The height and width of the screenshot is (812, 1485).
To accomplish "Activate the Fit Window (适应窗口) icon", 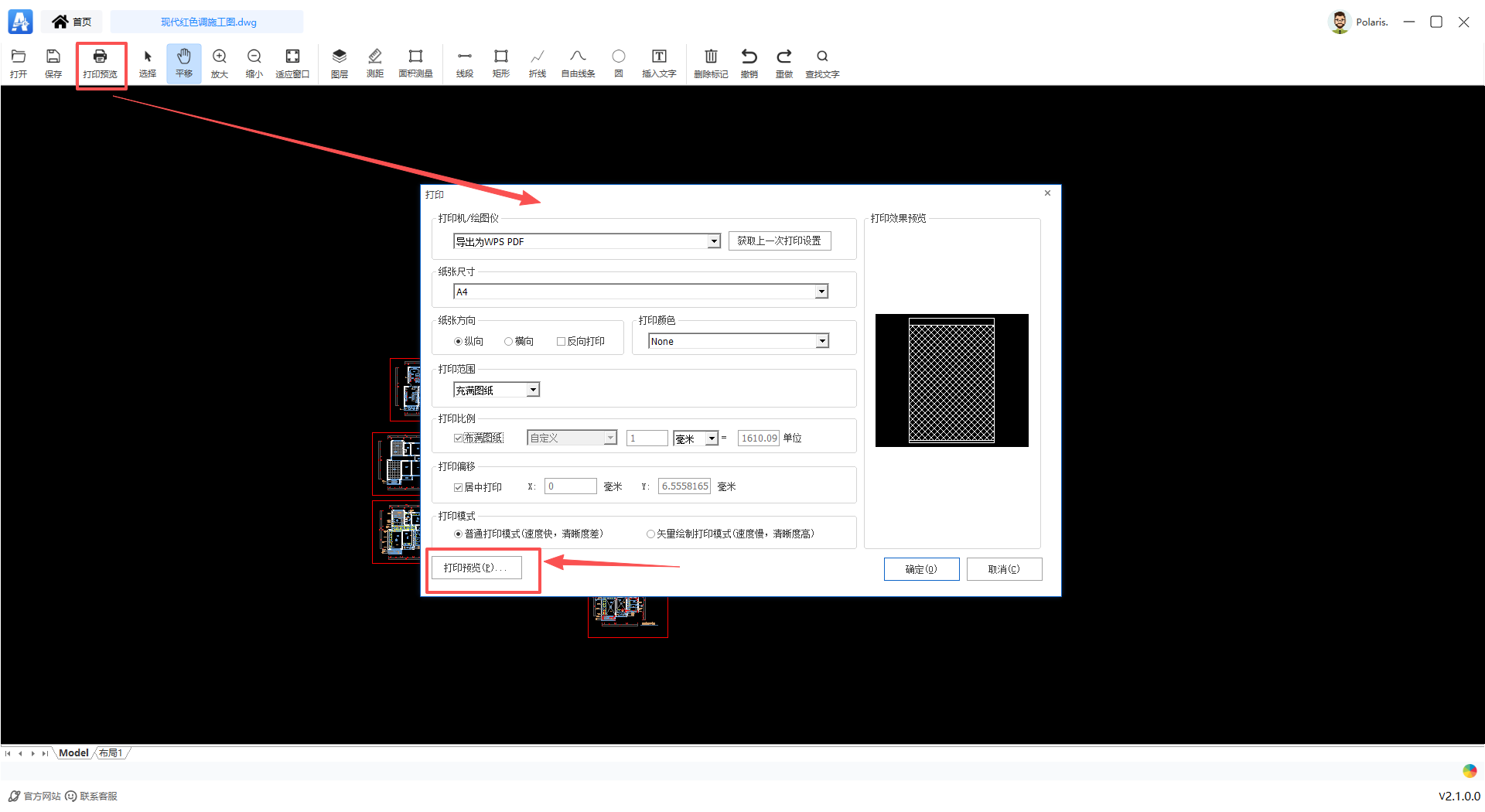I will point(292,63).
